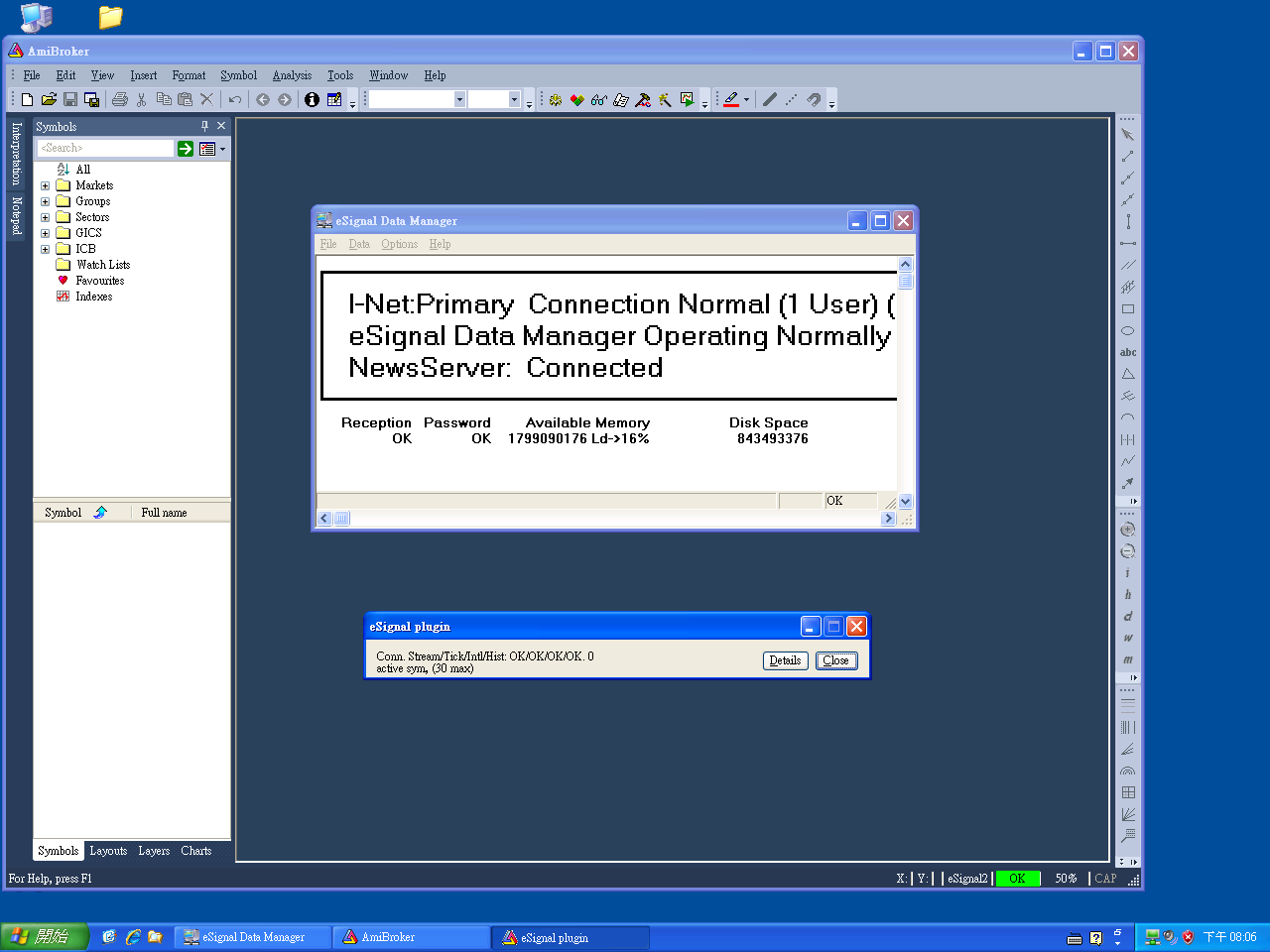Screen dimensions: 1270x952
Task: Toggle the pin on Symbols panel
Action: (205, 126)
